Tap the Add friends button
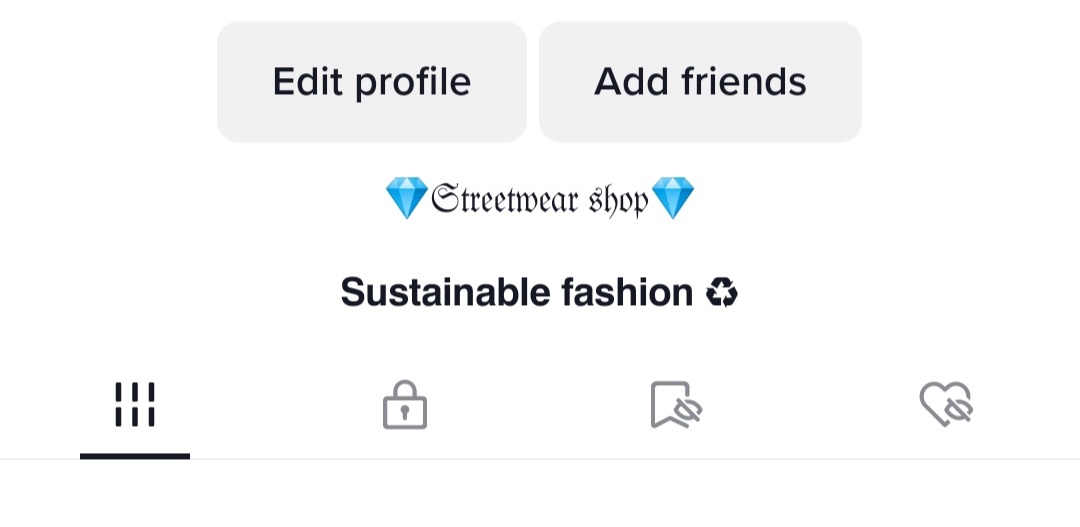Image resolution: width=1080 pixels, height=527 pixels. pyautogui.click(x=700, y=82)
